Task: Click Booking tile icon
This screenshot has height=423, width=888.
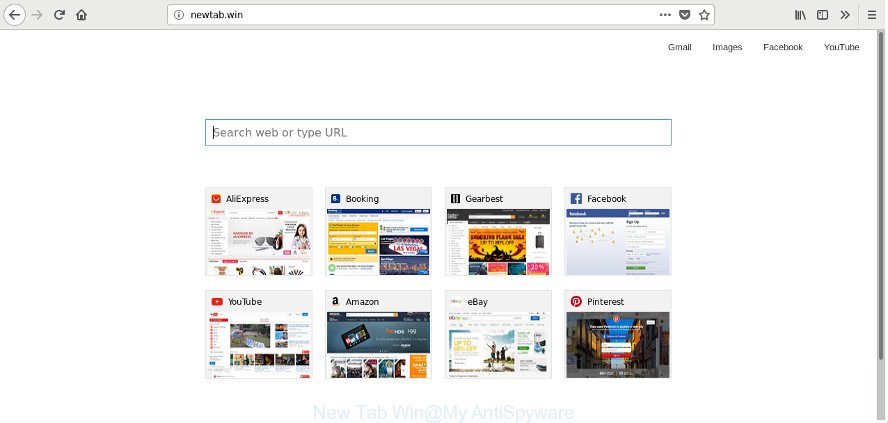Action: 335,199
